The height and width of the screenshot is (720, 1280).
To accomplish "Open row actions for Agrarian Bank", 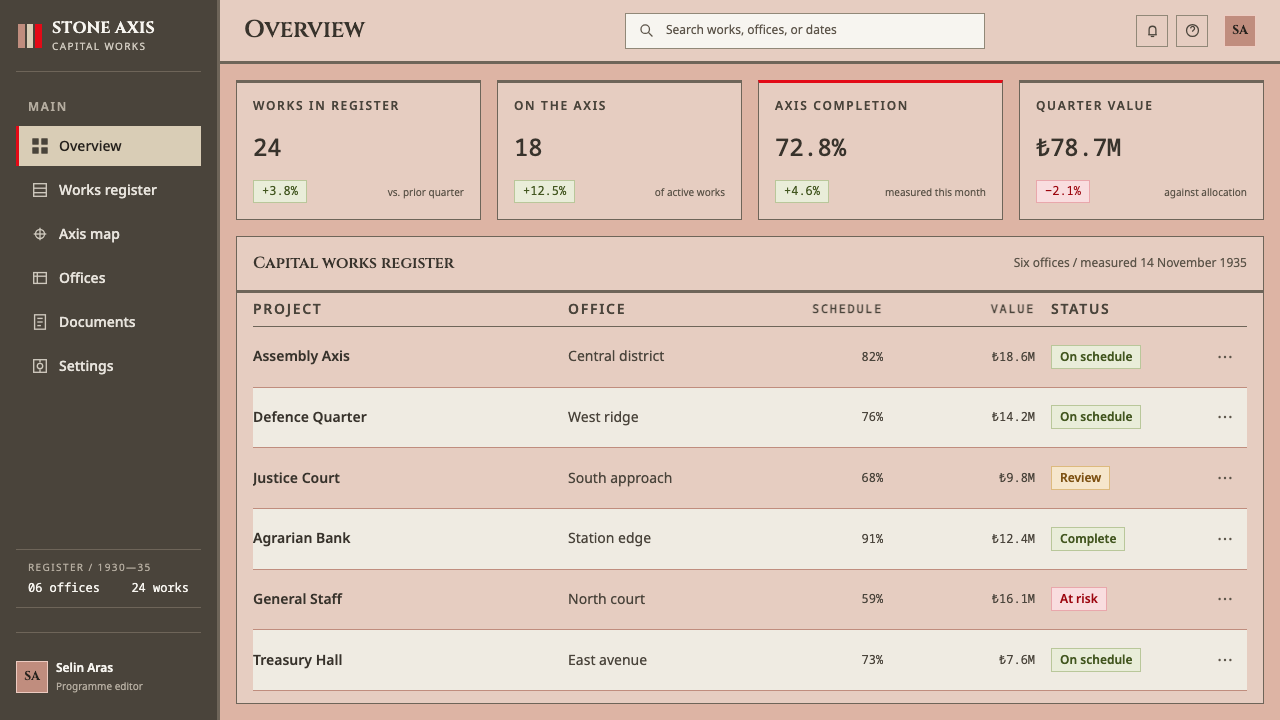I will [1225, 539].
